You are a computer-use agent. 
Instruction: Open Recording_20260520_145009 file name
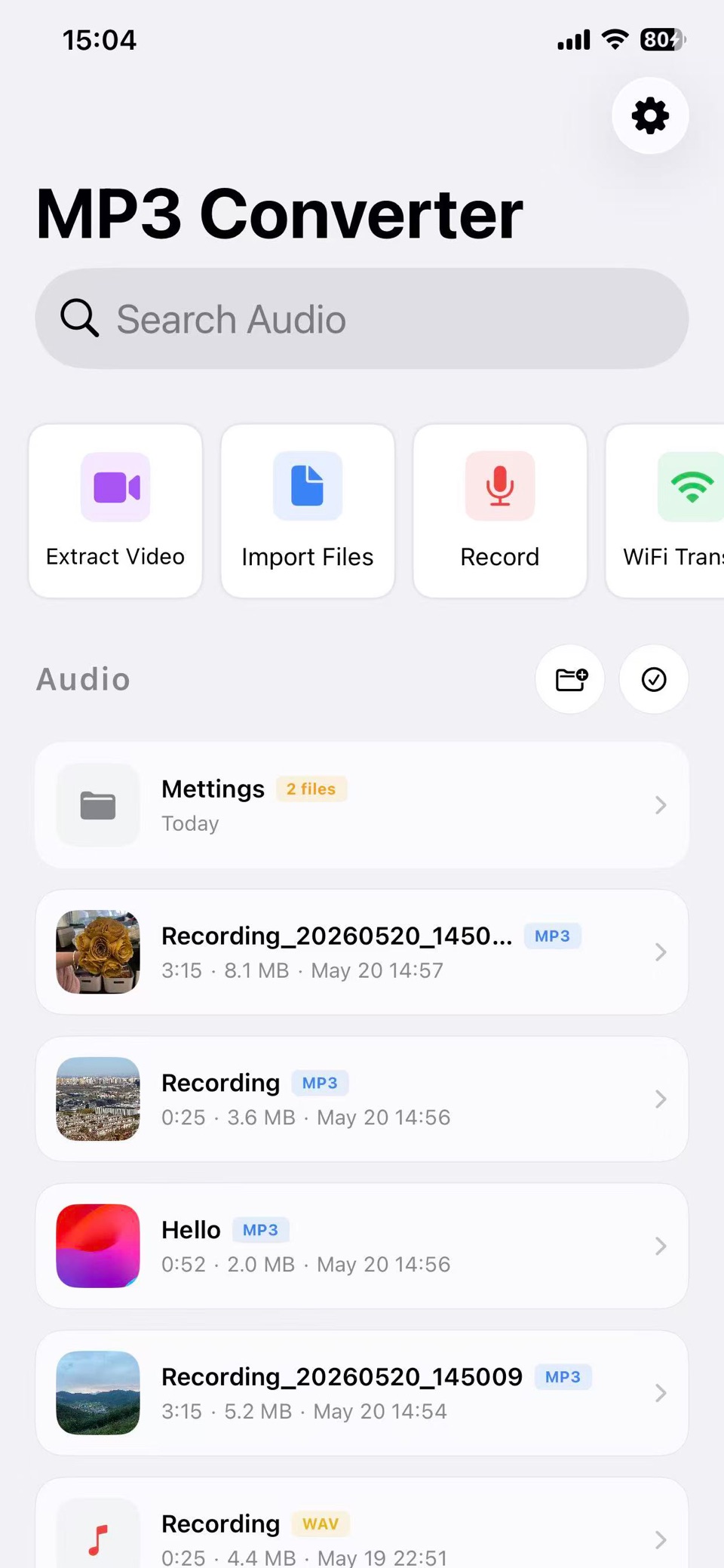pos(342,1377)
